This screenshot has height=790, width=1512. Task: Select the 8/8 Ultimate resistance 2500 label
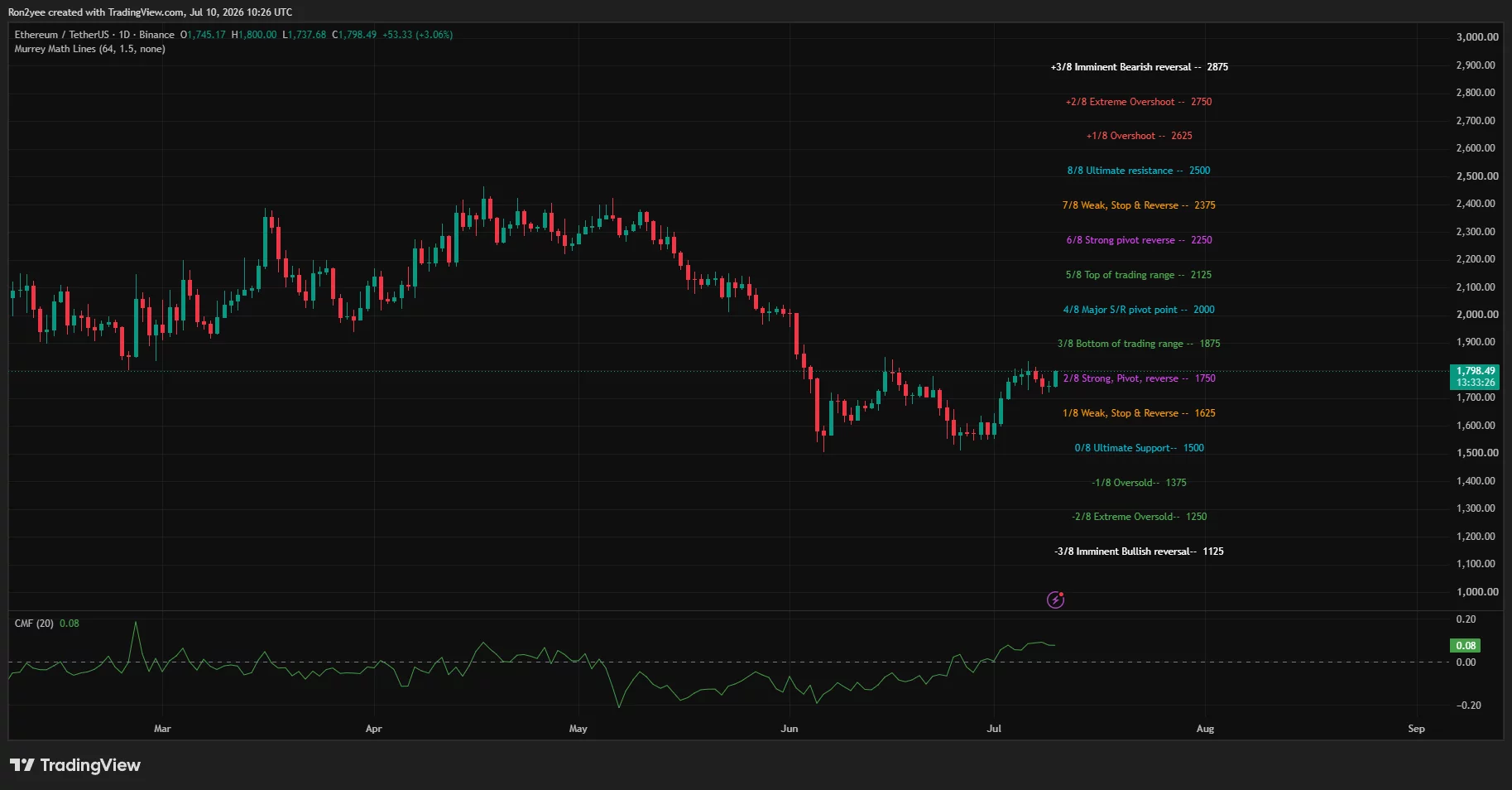pyautogui.click(x=1139, y=171)
